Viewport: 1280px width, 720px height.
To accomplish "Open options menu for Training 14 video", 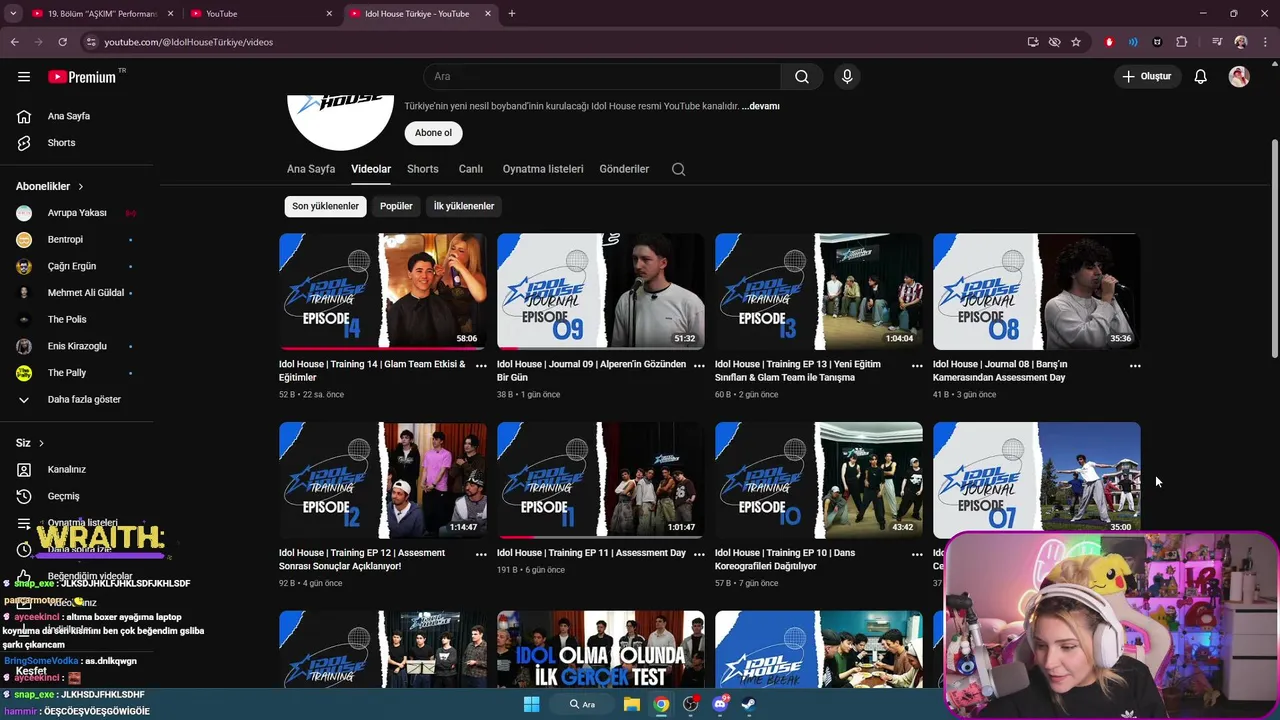I will click(481, 366).
